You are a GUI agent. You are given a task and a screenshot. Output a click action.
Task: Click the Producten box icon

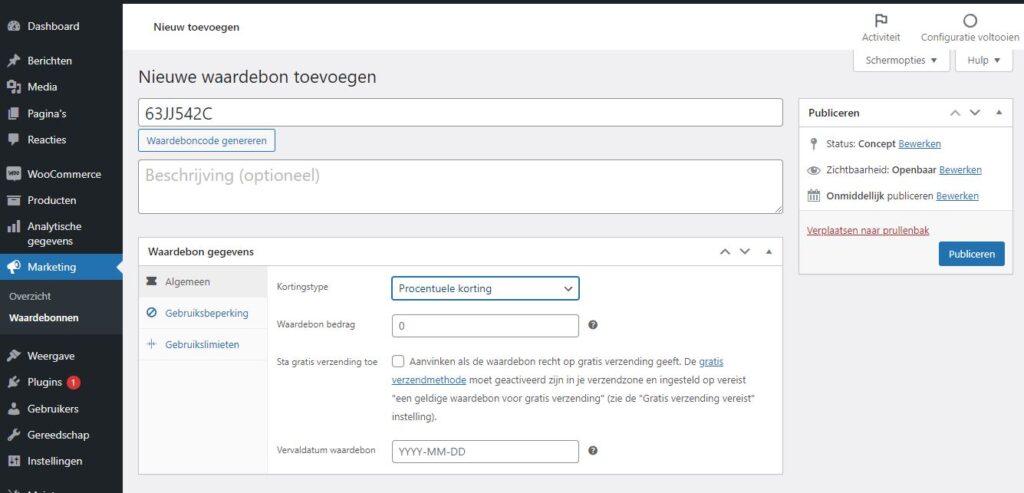13,200
